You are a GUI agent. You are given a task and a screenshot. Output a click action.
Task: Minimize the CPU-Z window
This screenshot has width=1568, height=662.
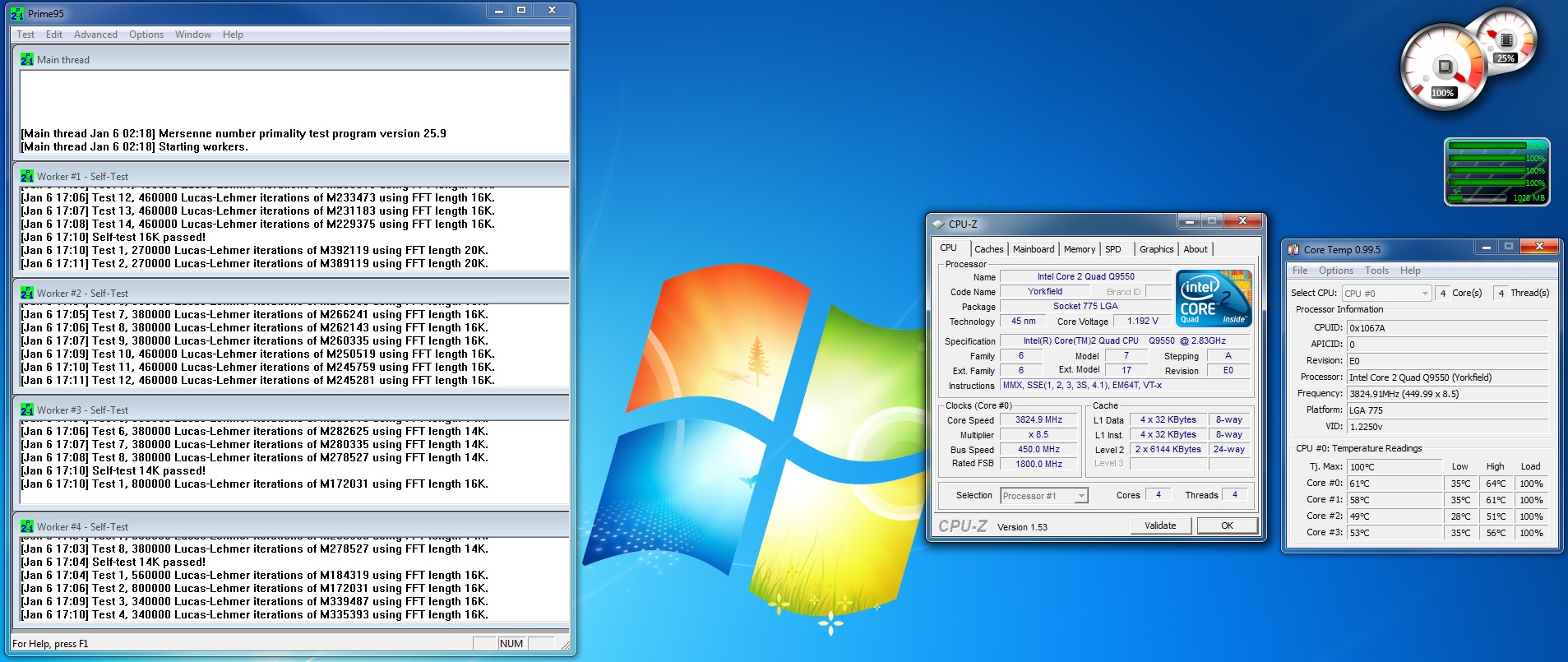pos(1188,220)
